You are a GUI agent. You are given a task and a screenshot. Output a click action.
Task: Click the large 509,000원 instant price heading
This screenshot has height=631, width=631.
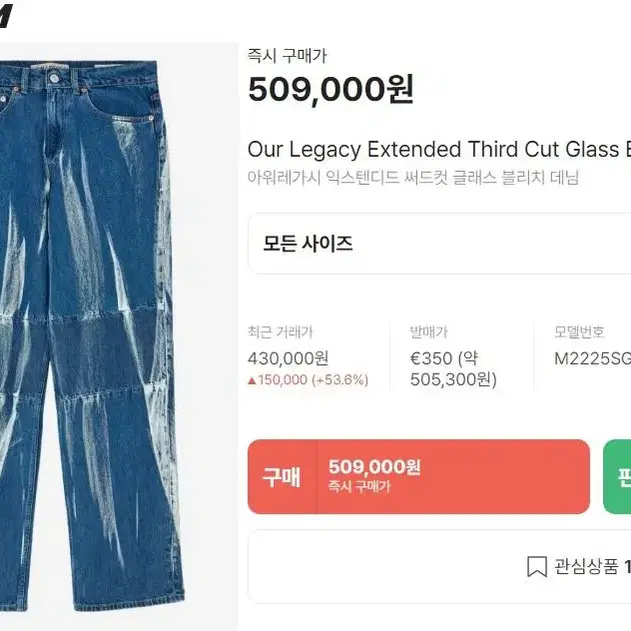(x=331, y=89)
